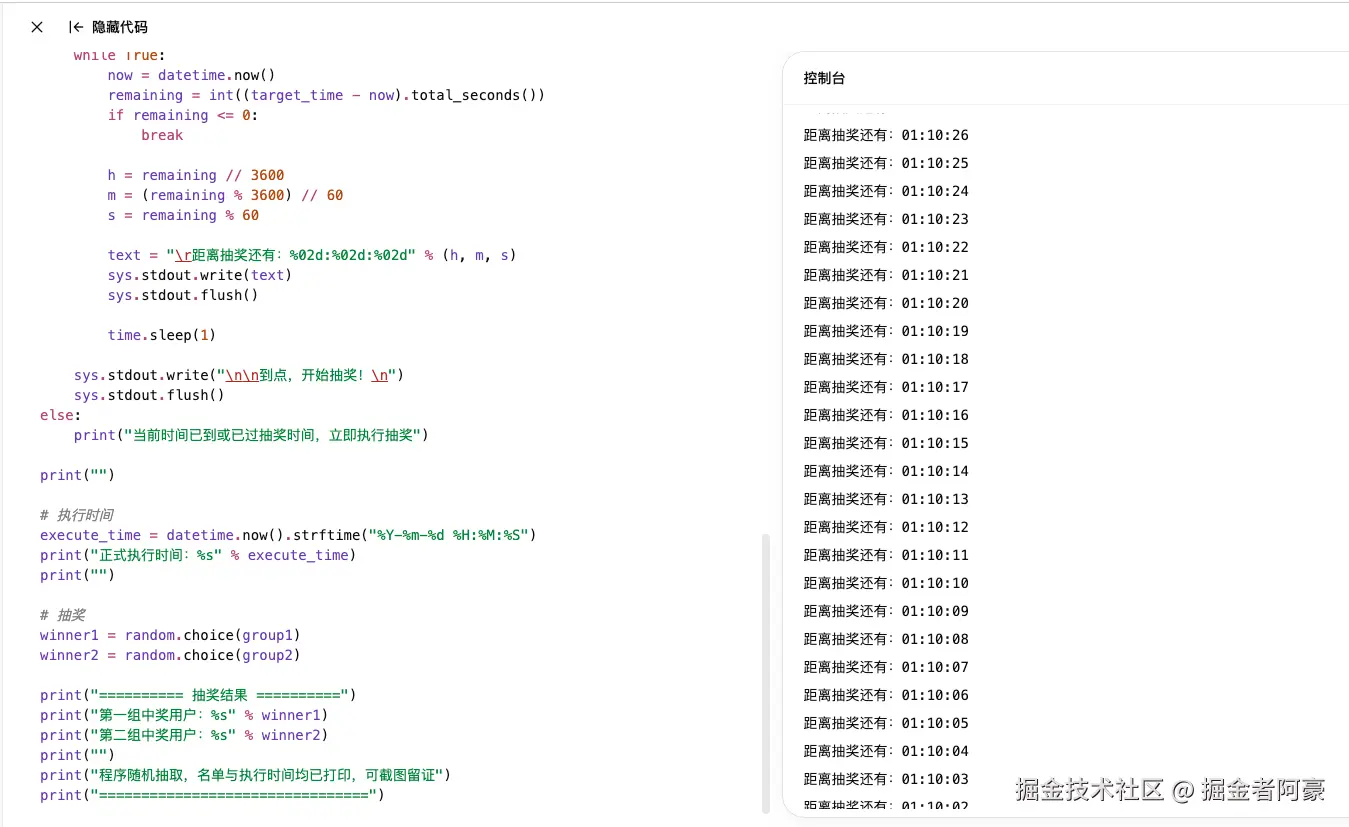The width and height of the screenshot is (1349, 827).
Task: Click the X close icon top left
Action: pyautogui.click(x=36, y=27)
